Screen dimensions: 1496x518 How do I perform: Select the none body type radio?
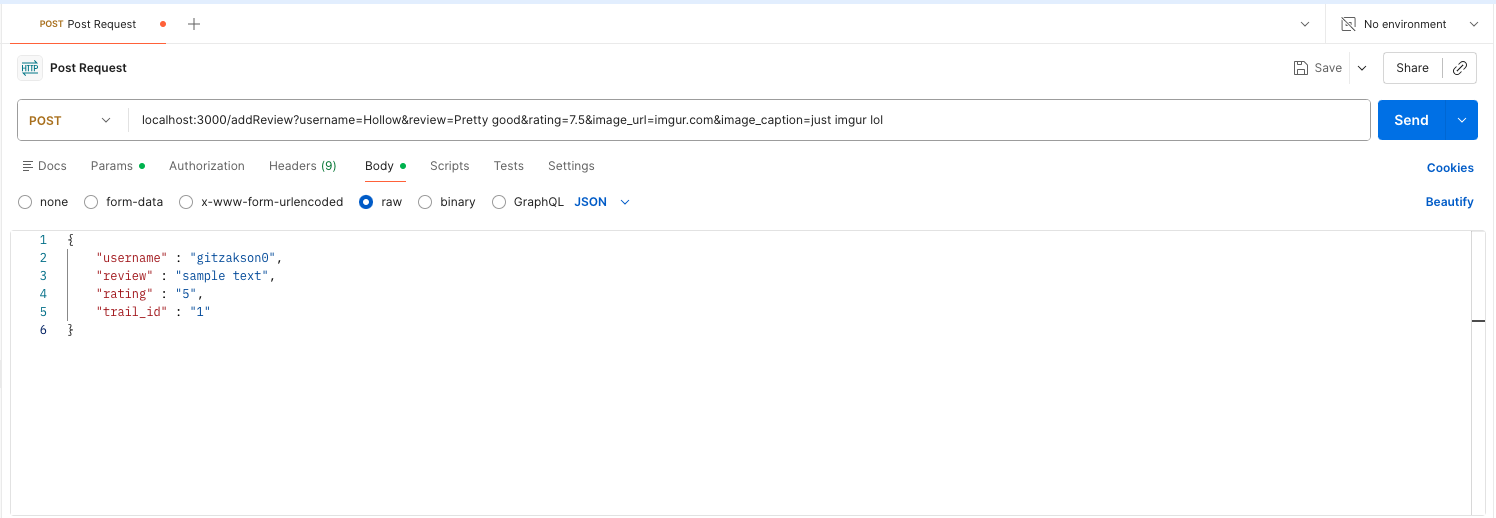pos(26,202)
